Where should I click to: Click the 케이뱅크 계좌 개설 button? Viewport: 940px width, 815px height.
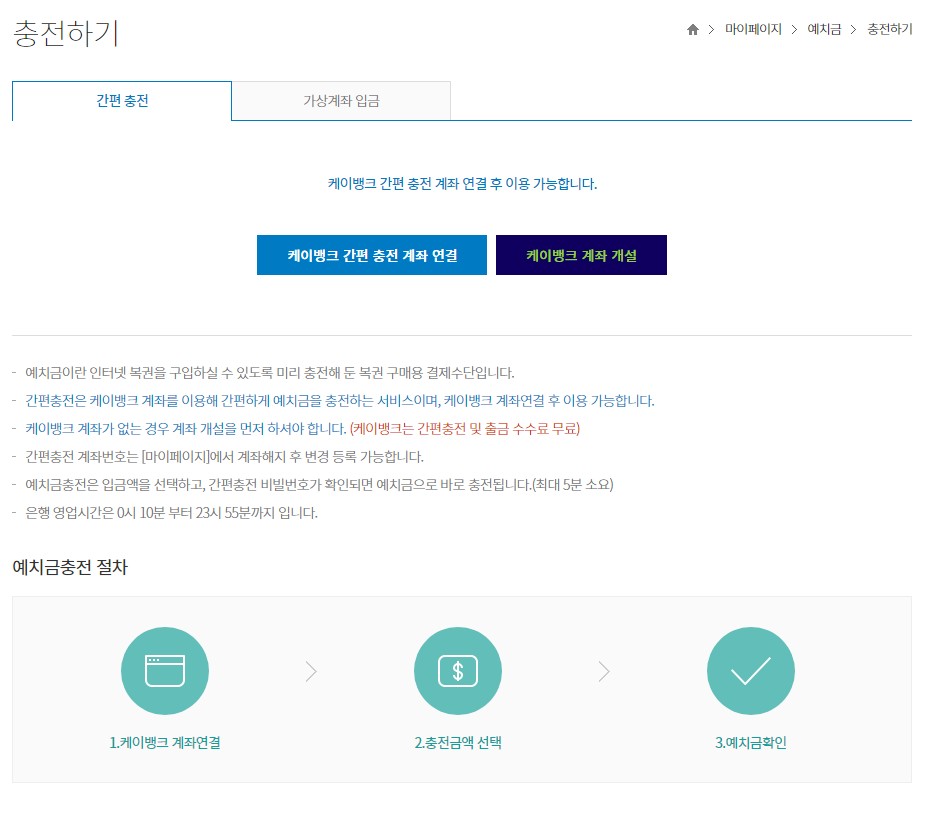point(581,255)
